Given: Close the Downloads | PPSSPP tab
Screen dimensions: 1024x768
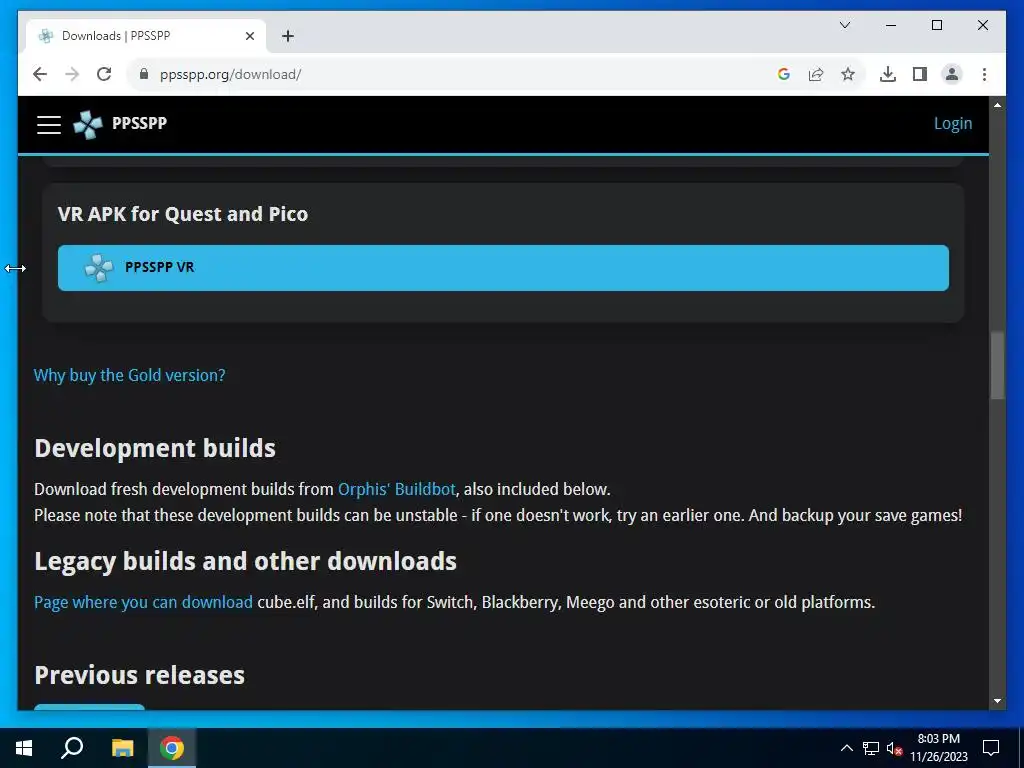Looking at the screenshot, I should pyautogui.click(x=249, y=36).
